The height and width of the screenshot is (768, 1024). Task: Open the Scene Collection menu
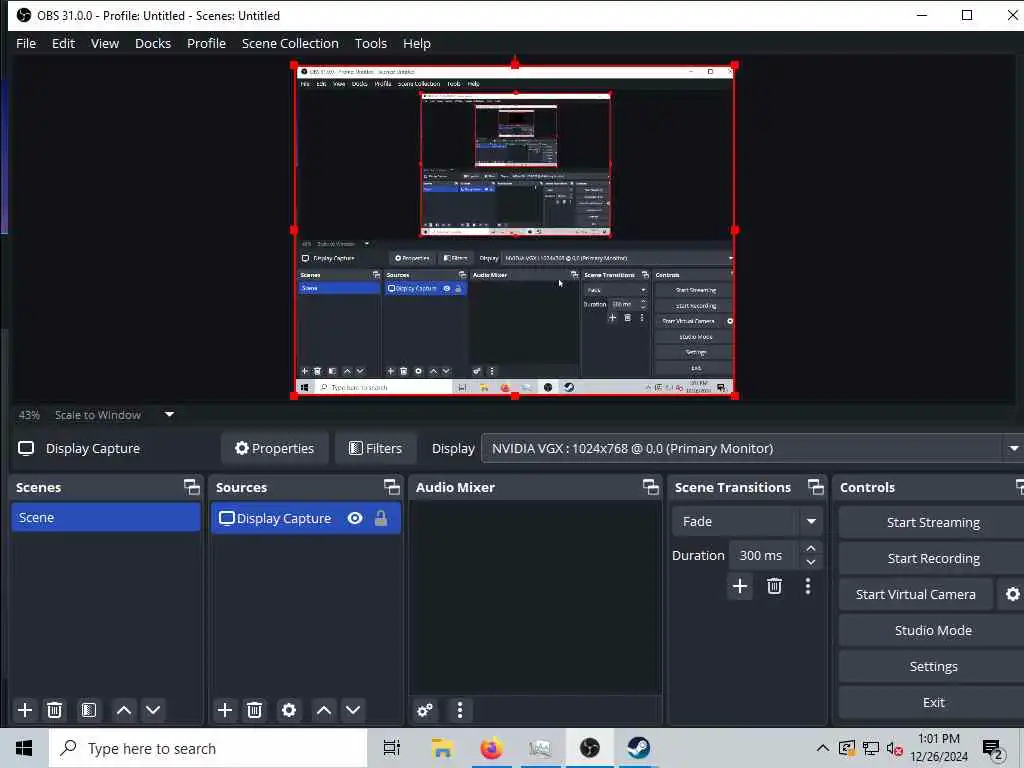(290, 43)
